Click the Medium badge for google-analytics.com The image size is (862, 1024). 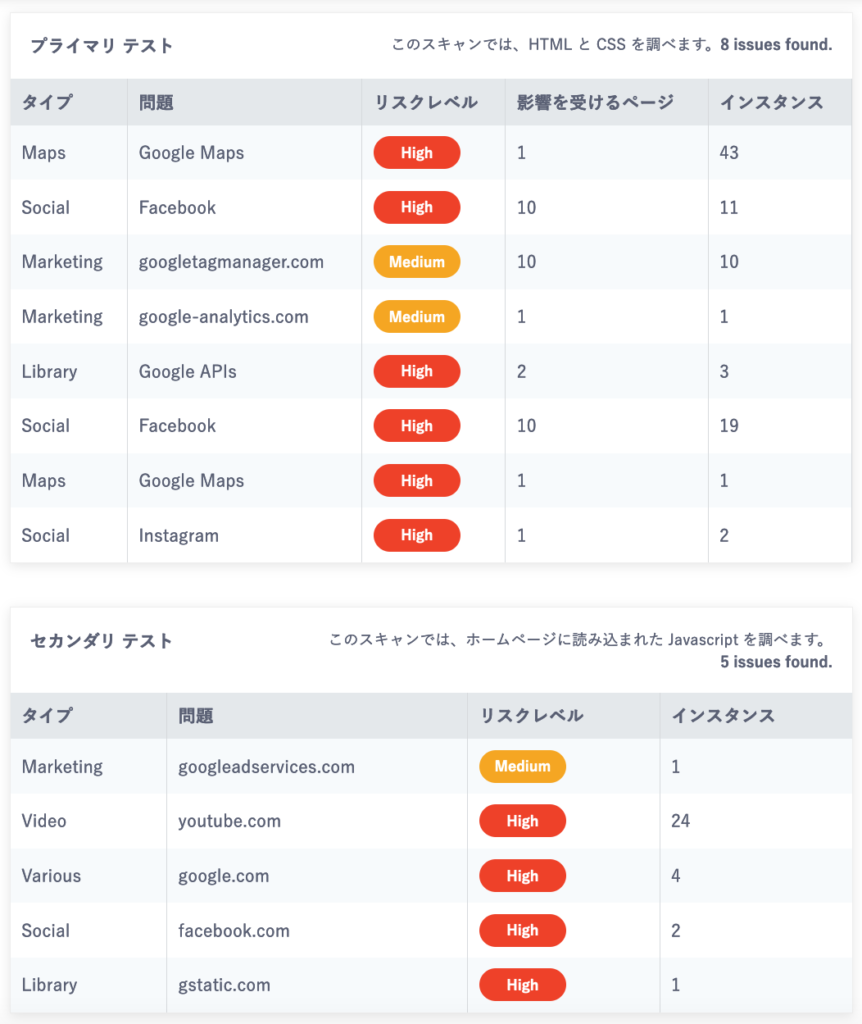tap(417, 317)
